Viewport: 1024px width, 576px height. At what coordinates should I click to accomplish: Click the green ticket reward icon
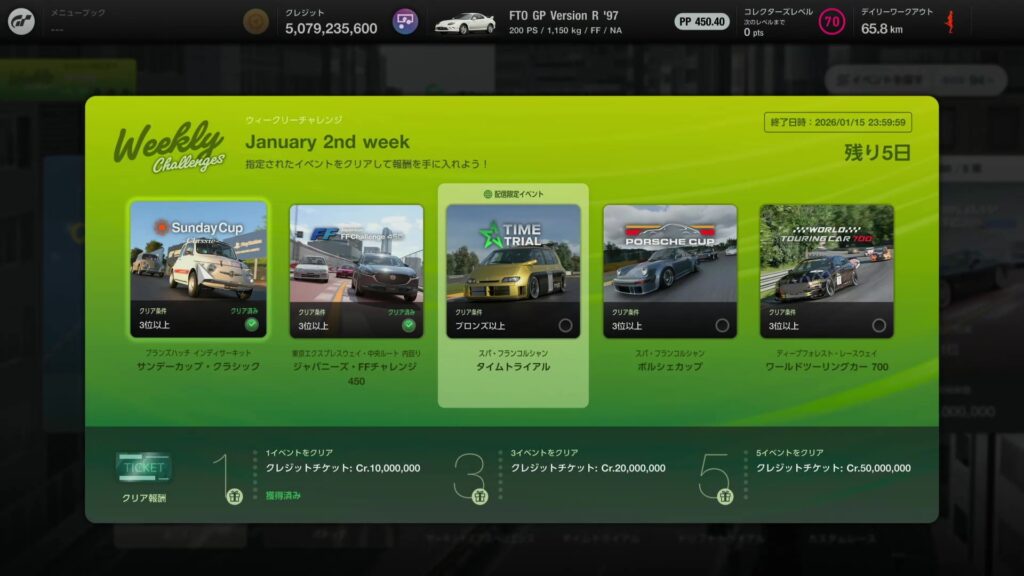142,467
